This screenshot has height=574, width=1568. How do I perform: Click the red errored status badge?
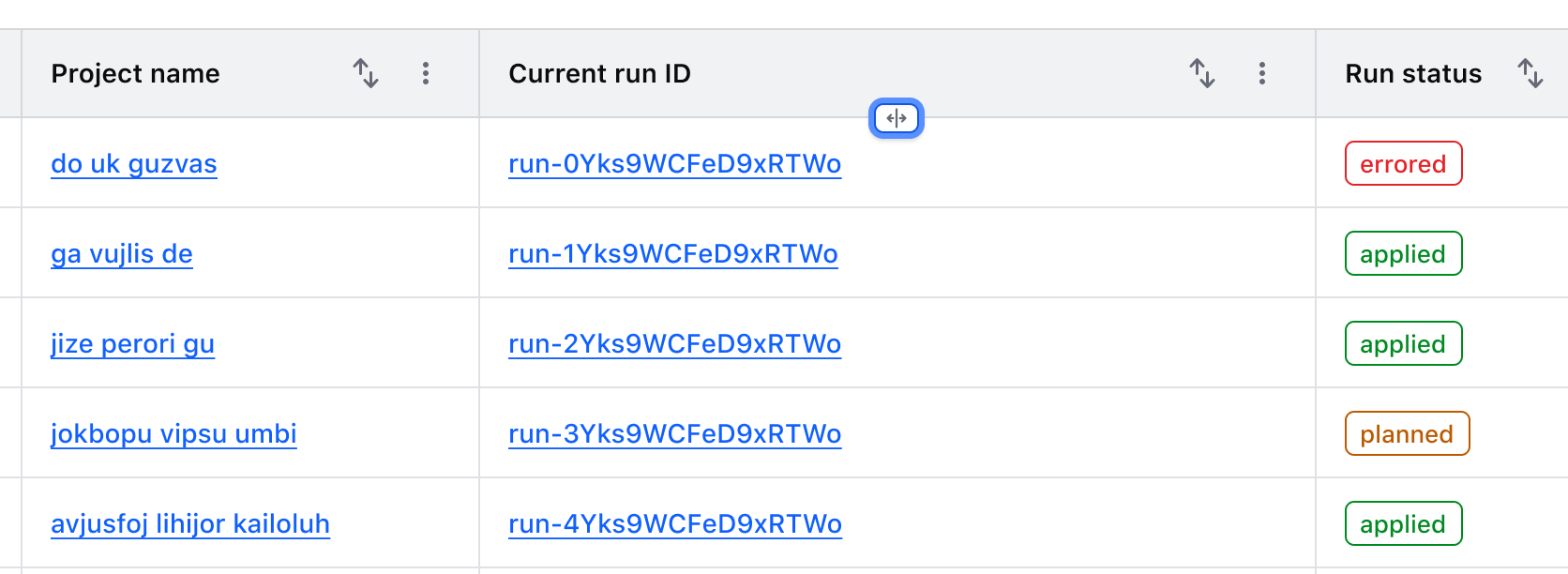coord(1403,164)
